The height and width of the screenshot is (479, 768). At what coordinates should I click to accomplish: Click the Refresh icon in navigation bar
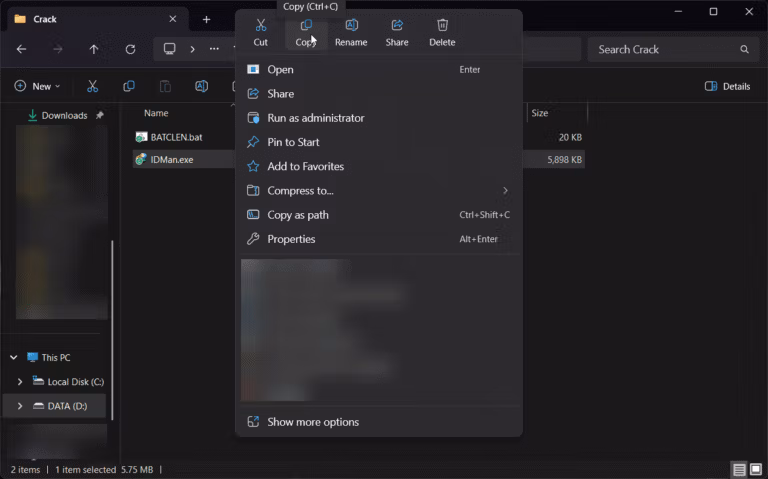130,49
